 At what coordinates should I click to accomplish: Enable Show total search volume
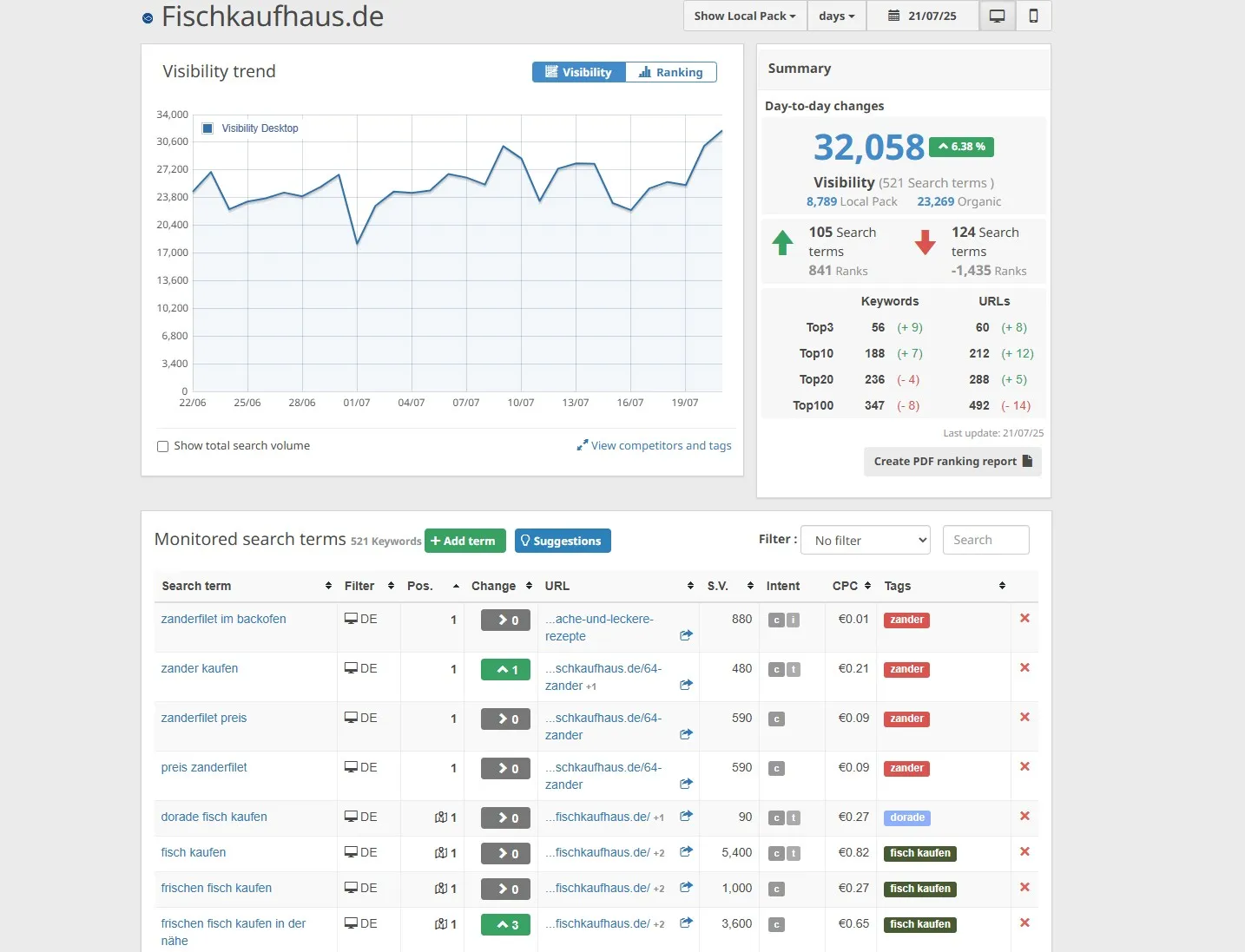(x=162, y=446)
